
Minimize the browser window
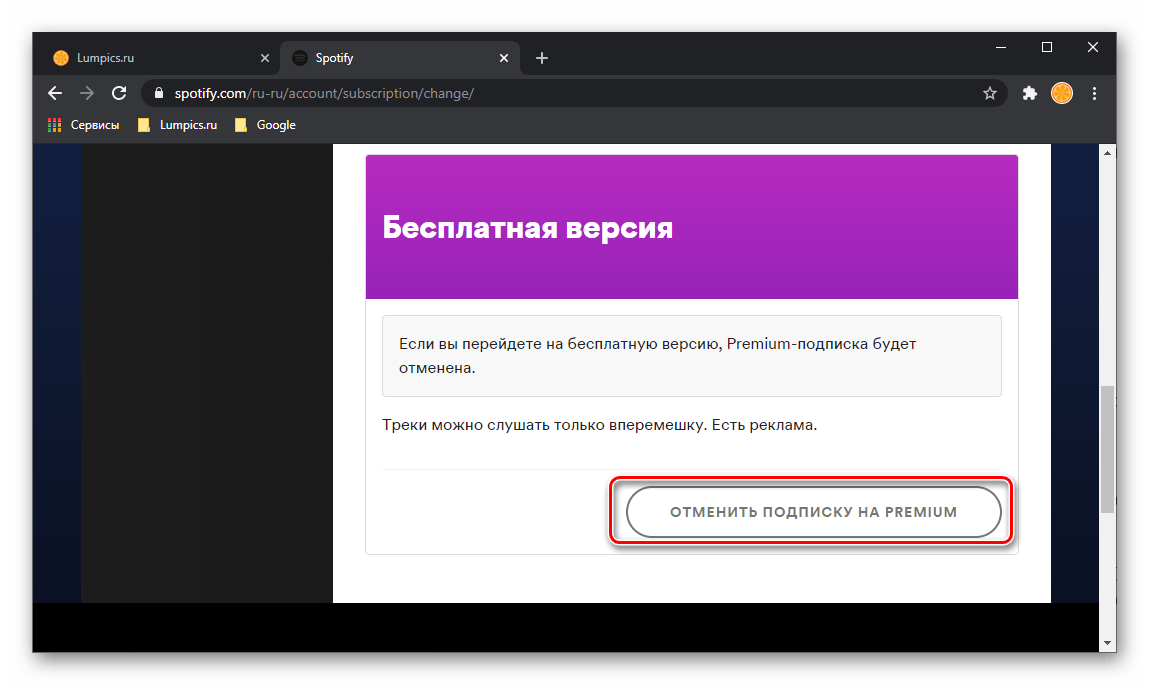tap(1001, 47)
